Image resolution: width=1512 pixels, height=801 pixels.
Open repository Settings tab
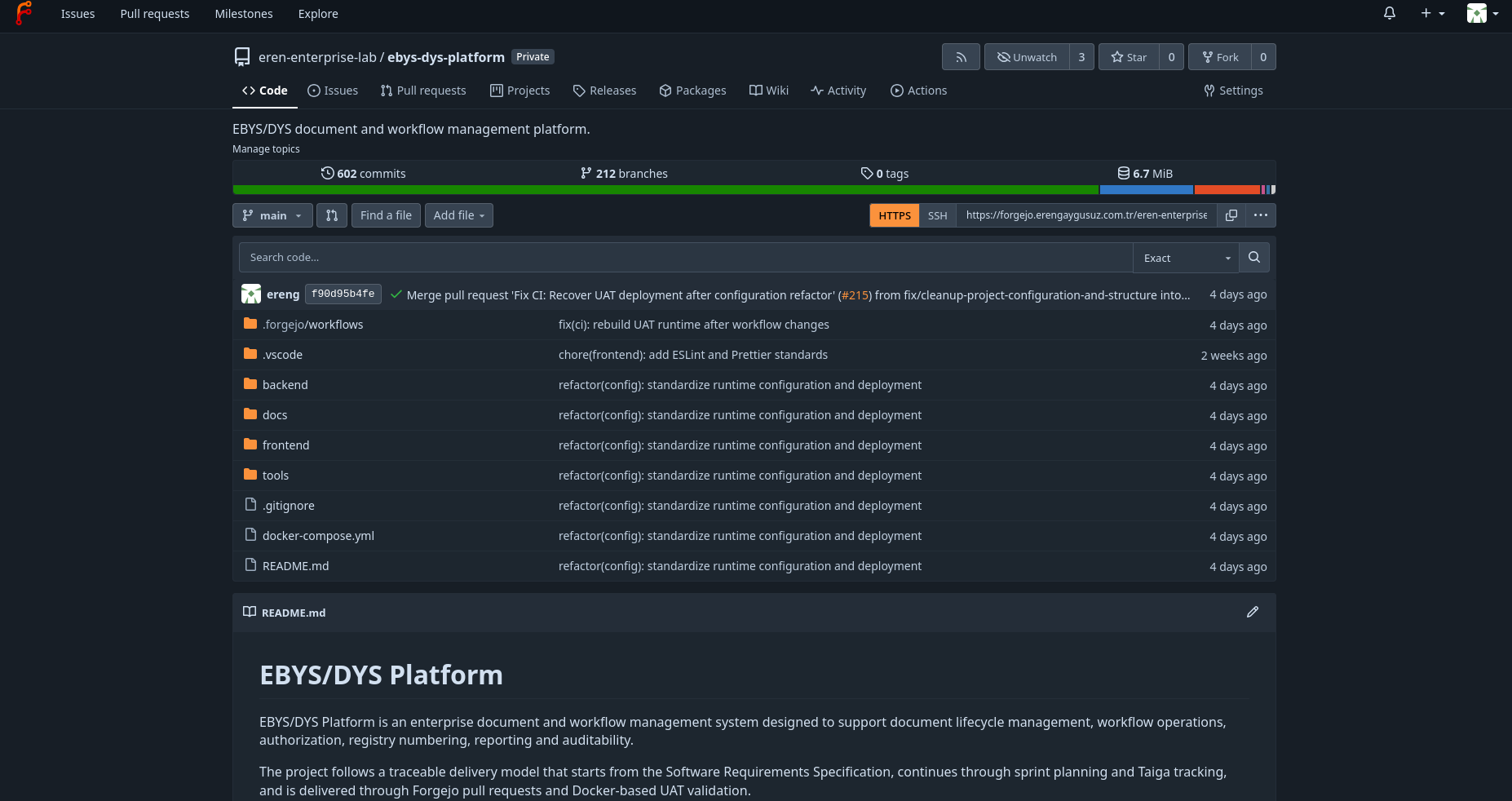[1233, 91]
